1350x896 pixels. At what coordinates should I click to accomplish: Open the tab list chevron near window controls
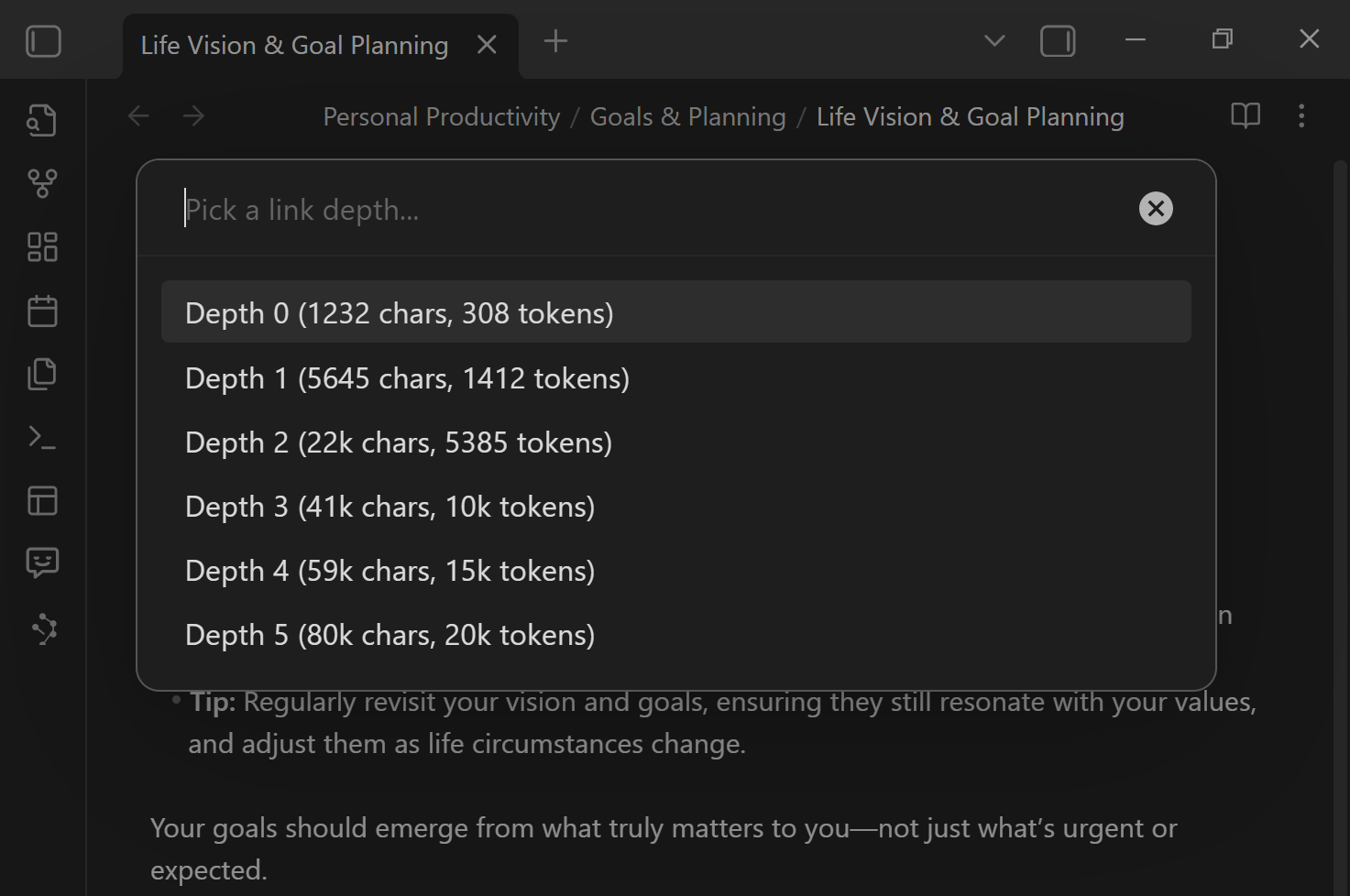click(993, 40)
